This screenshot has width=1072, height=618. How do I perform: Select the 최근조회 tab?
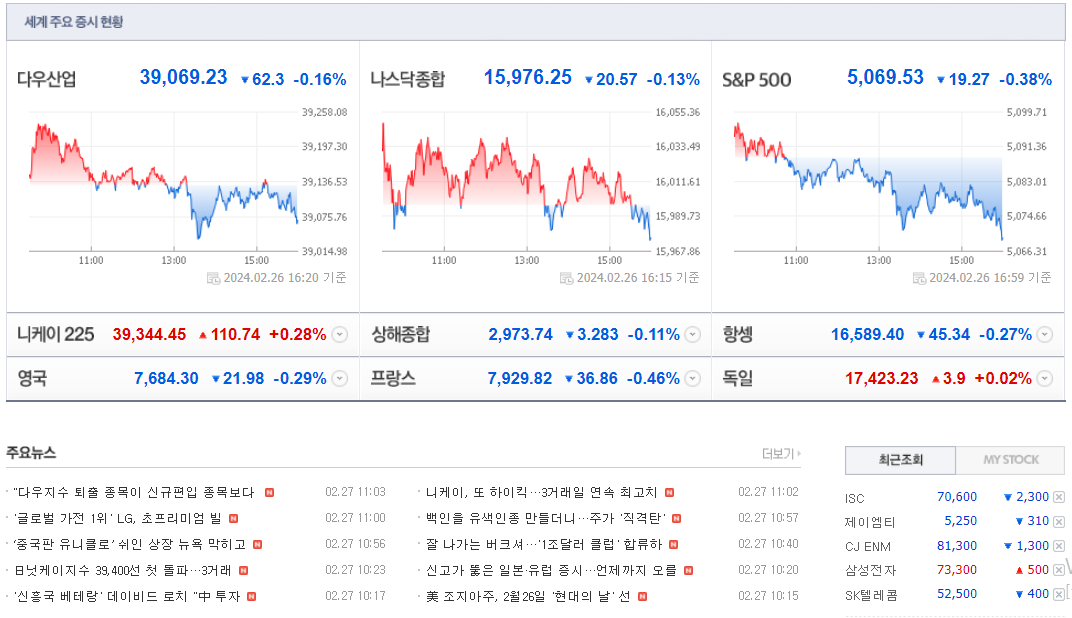coord(900,460)
